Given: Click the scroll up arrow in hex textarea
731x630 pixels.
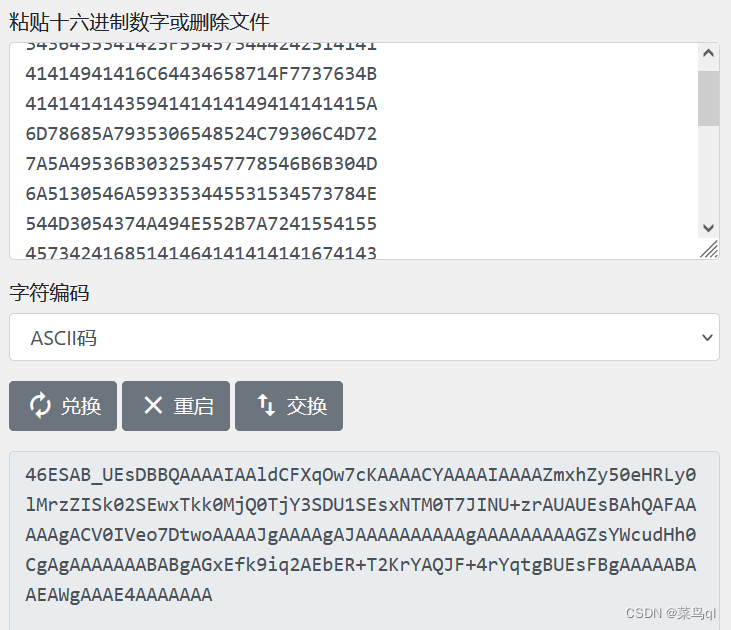Looking at the screenshot, I should pos(708,53).
